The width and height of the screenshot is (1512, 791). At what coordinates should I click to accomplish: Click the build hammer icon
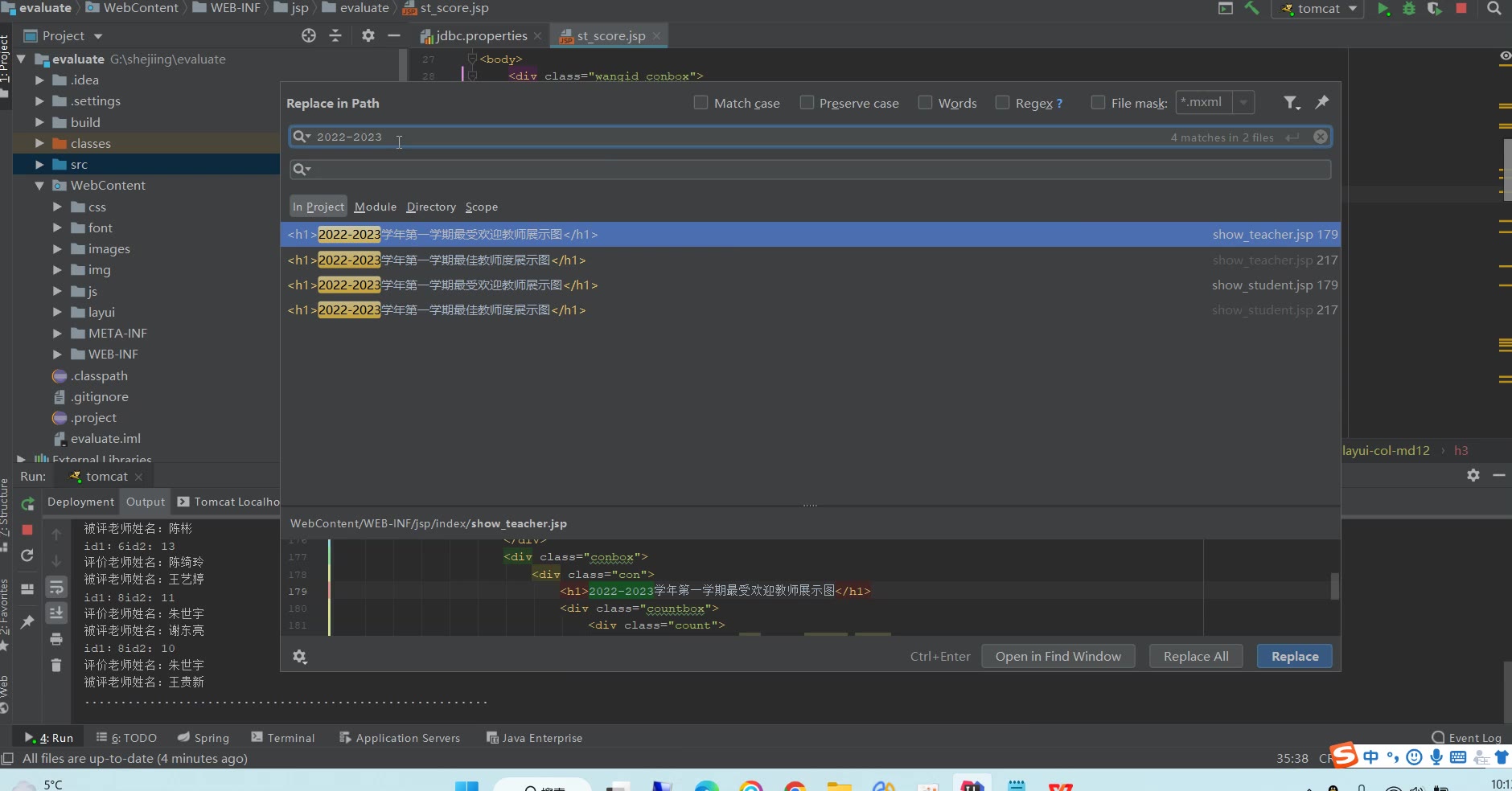pos(1251,9)
